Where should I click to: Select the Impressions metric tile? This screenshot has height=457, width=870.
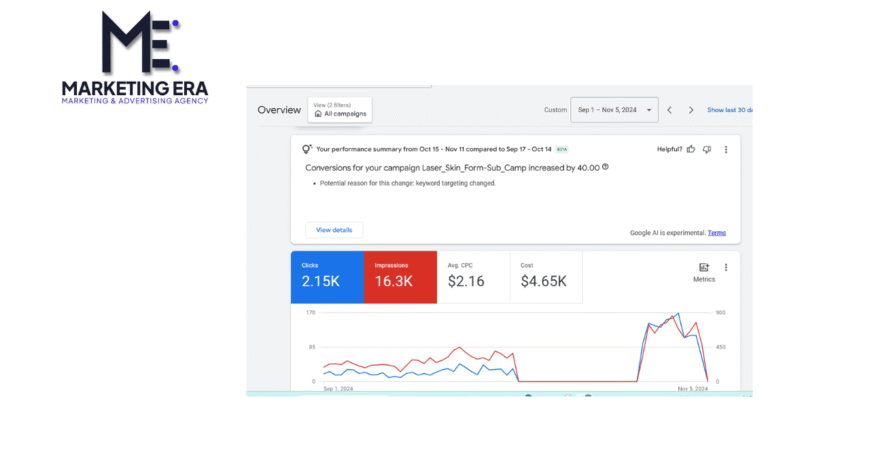pos(400,275)
